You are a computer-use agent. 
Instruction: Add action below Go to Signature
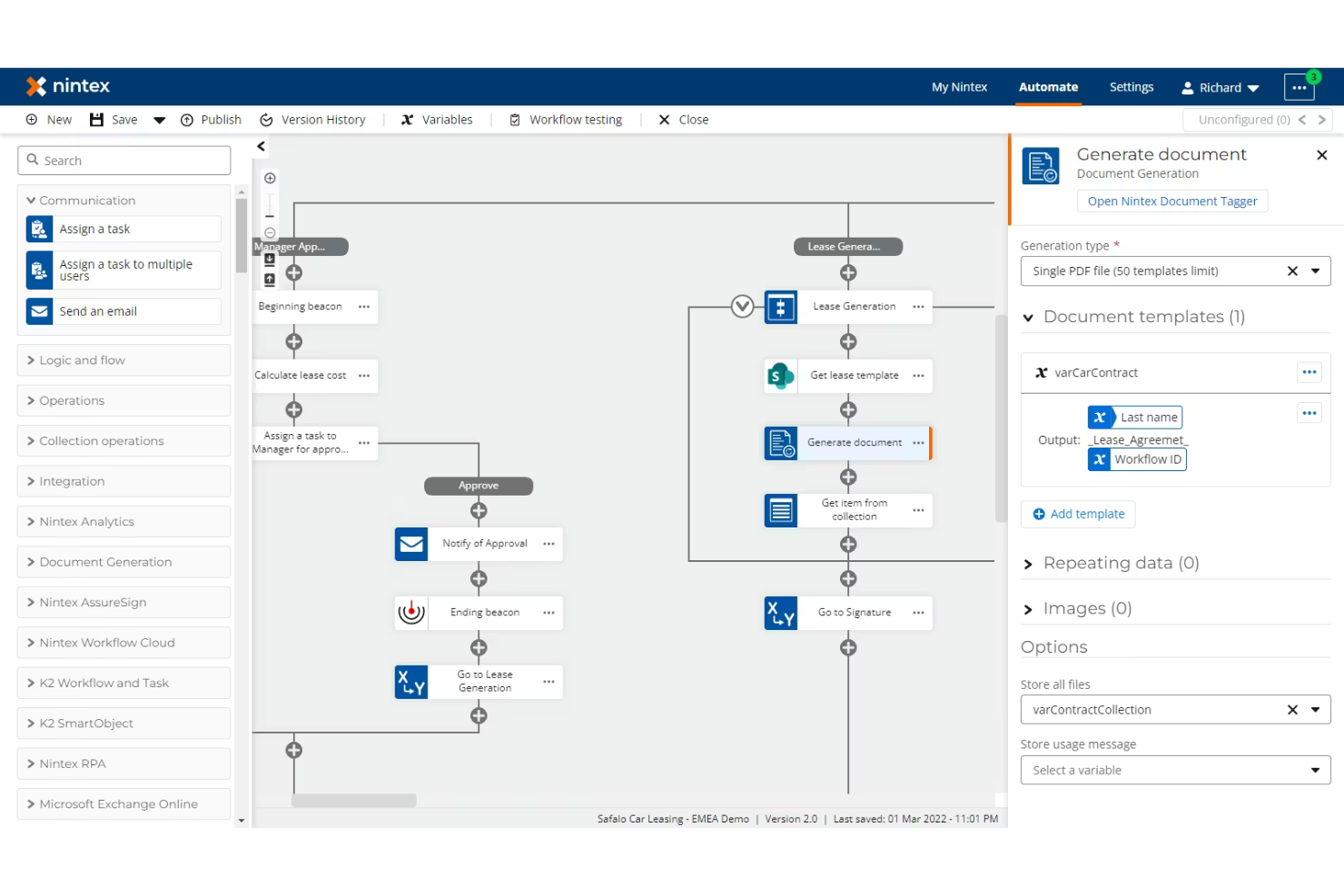pos(848,648)
